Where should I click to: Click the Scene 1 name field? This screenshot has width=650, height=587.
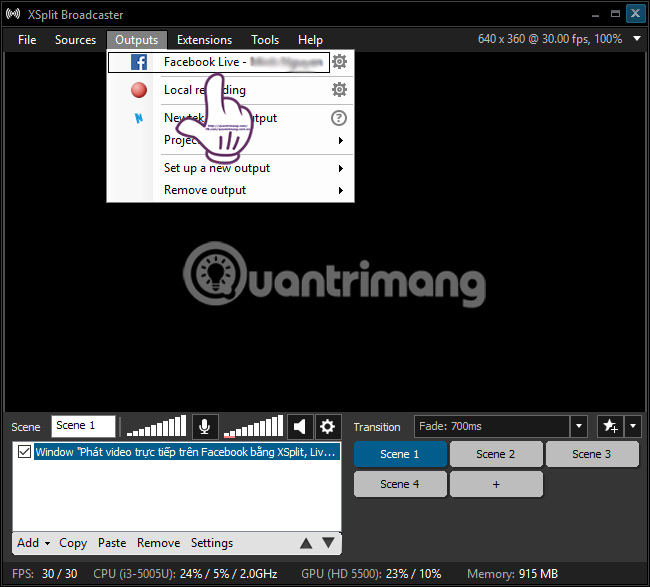(83, 426)
